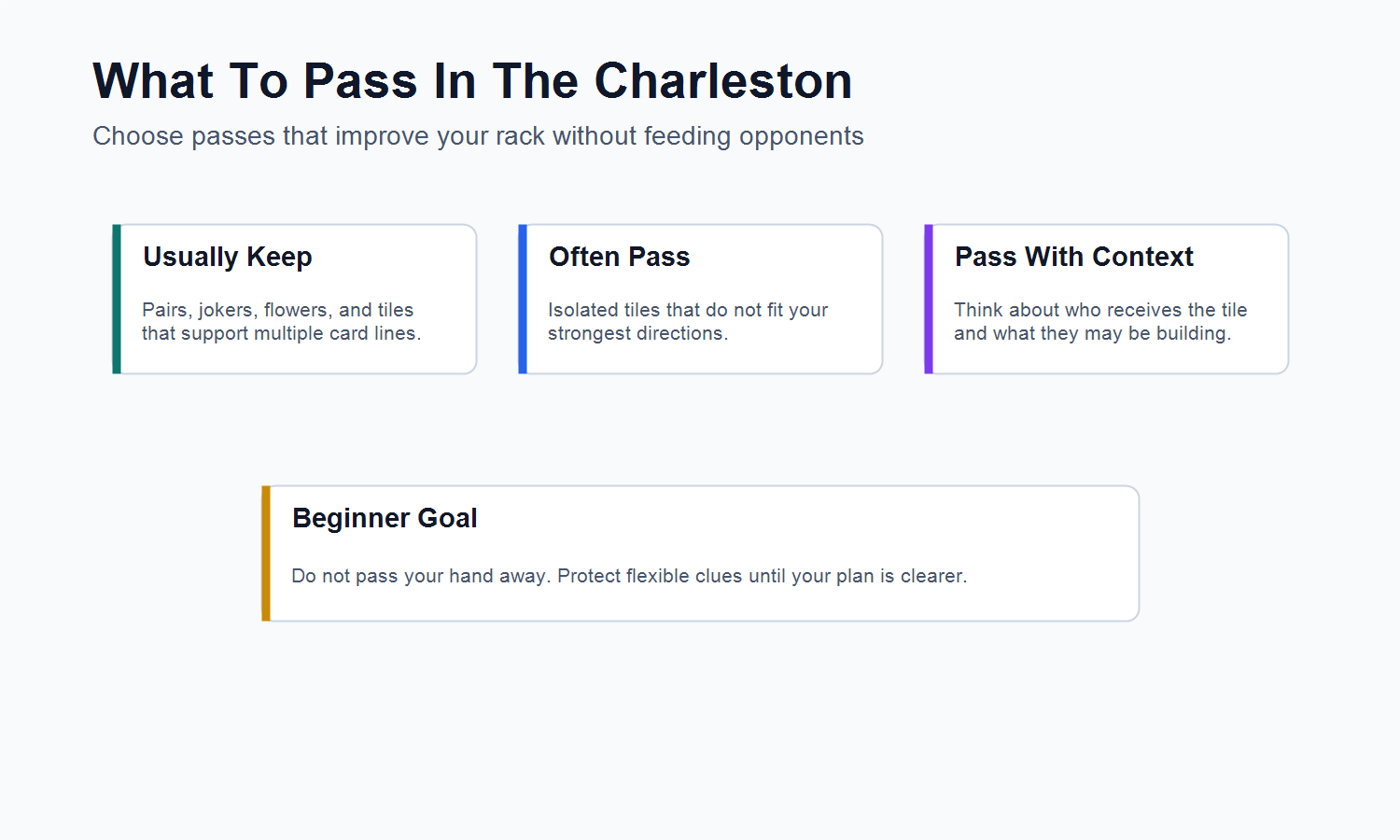Open the Pass With Context card
Viewport: 1400px width, 840px height.
[x=1107, y=299]
